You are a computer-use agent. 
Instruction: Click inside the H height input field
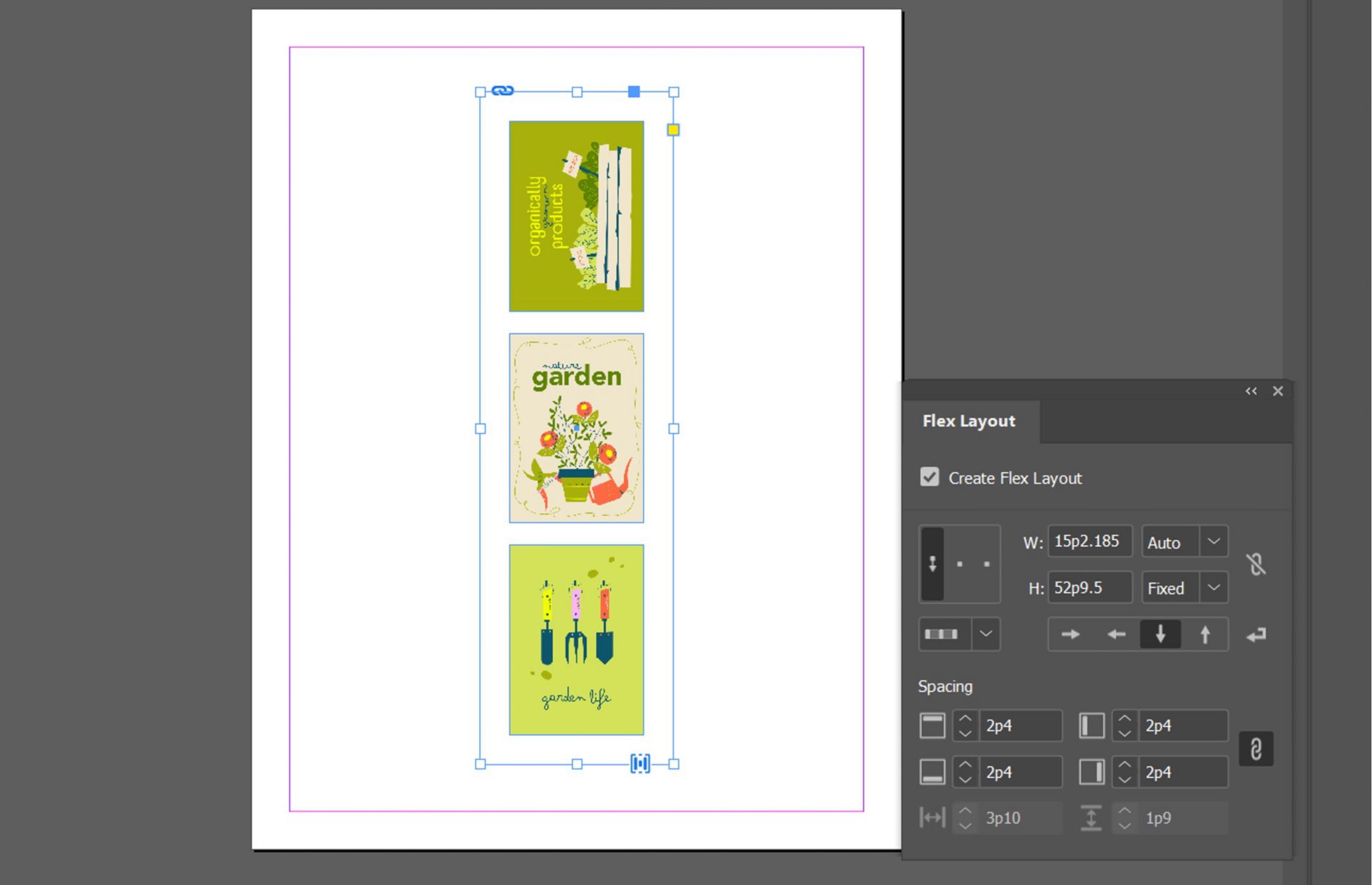click(1089, 587)
